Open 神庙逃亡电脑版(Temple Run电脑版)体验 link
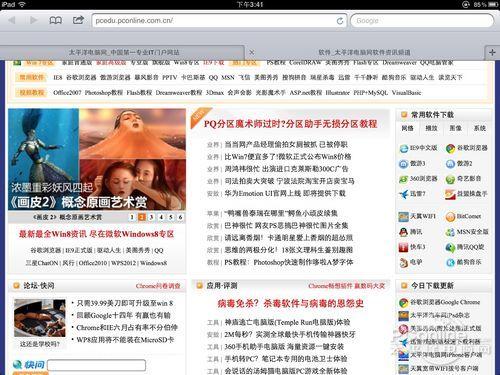The height and width of the screenshot is (375, 500). (287, 322)
